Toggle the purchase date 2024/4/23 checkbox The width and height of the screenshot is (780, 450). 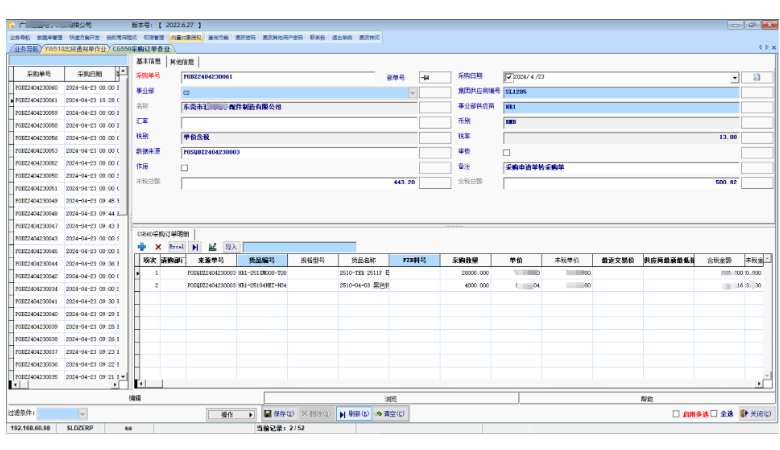tap(508, 77)
